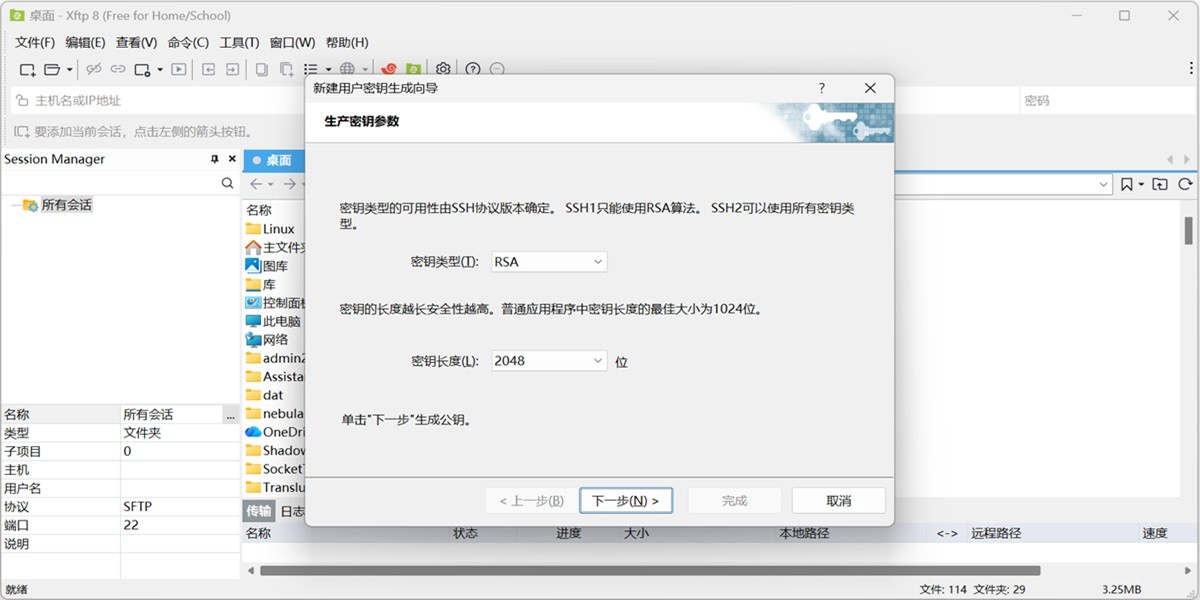Click the 下一步(N) button
Viewport: 1200px width, 600px height.
[625, 500]
